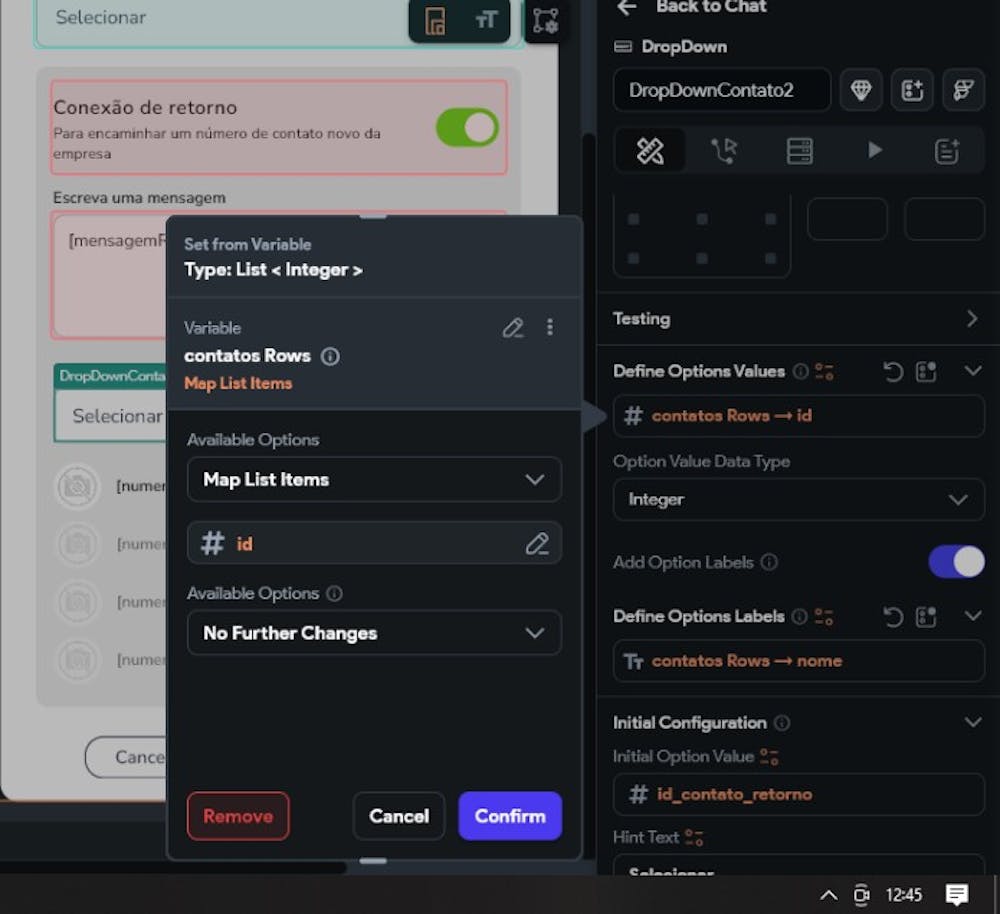This screenshot has height=914, width=1000.
Task: Toggle the Conexão de retorno switch
Action: 467,128
